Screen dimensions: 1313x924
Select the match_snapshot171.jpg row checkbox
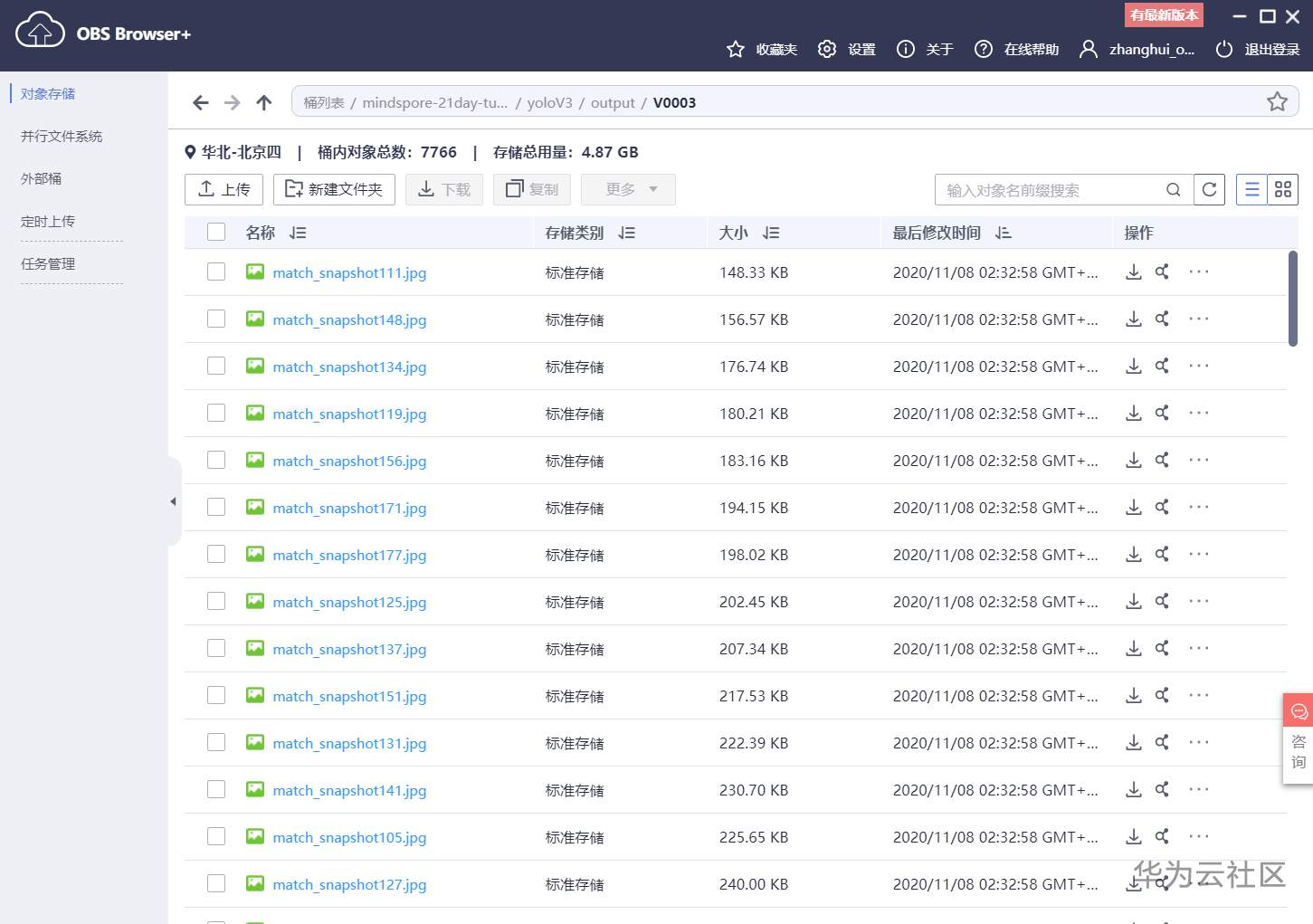[216, 507]
